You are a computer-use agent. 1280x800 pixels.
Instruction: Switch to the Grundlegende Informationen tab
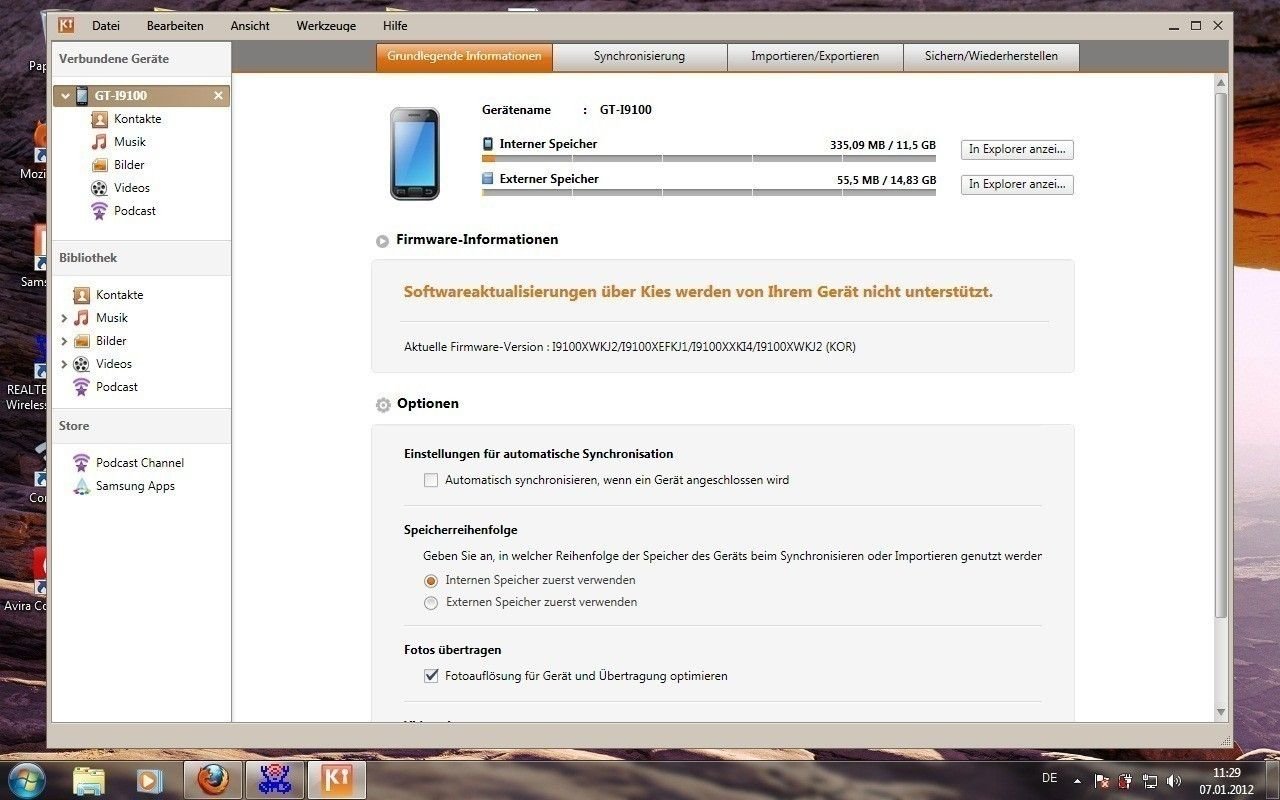(x=464, y=57)
